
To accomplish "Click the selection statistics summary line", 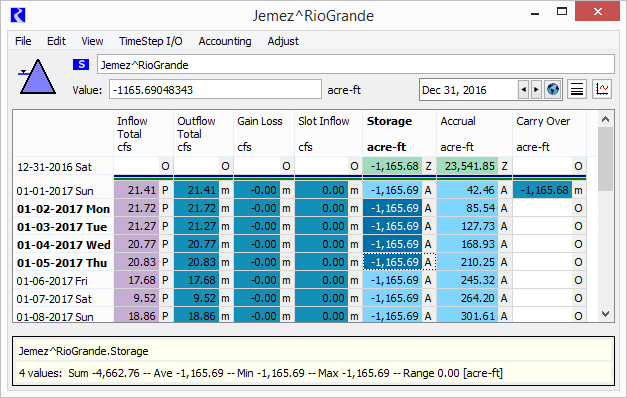I will pyautogui.click(x=261, y=373).
